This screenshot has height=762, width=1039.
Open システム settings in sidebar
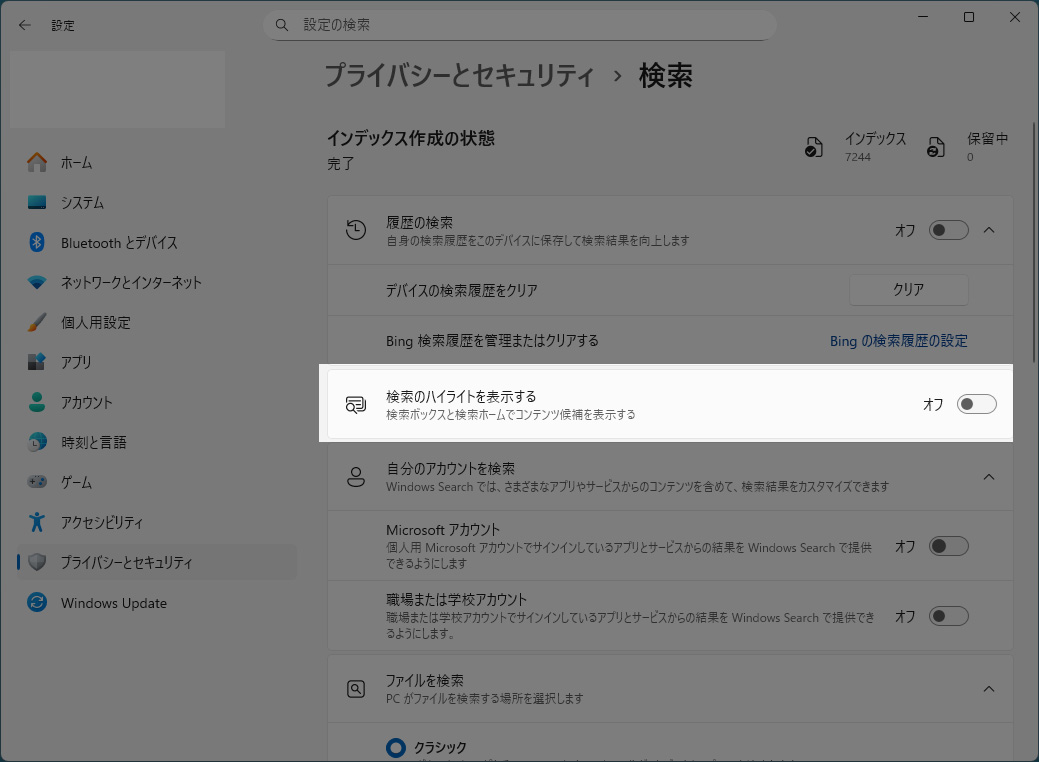82,202
